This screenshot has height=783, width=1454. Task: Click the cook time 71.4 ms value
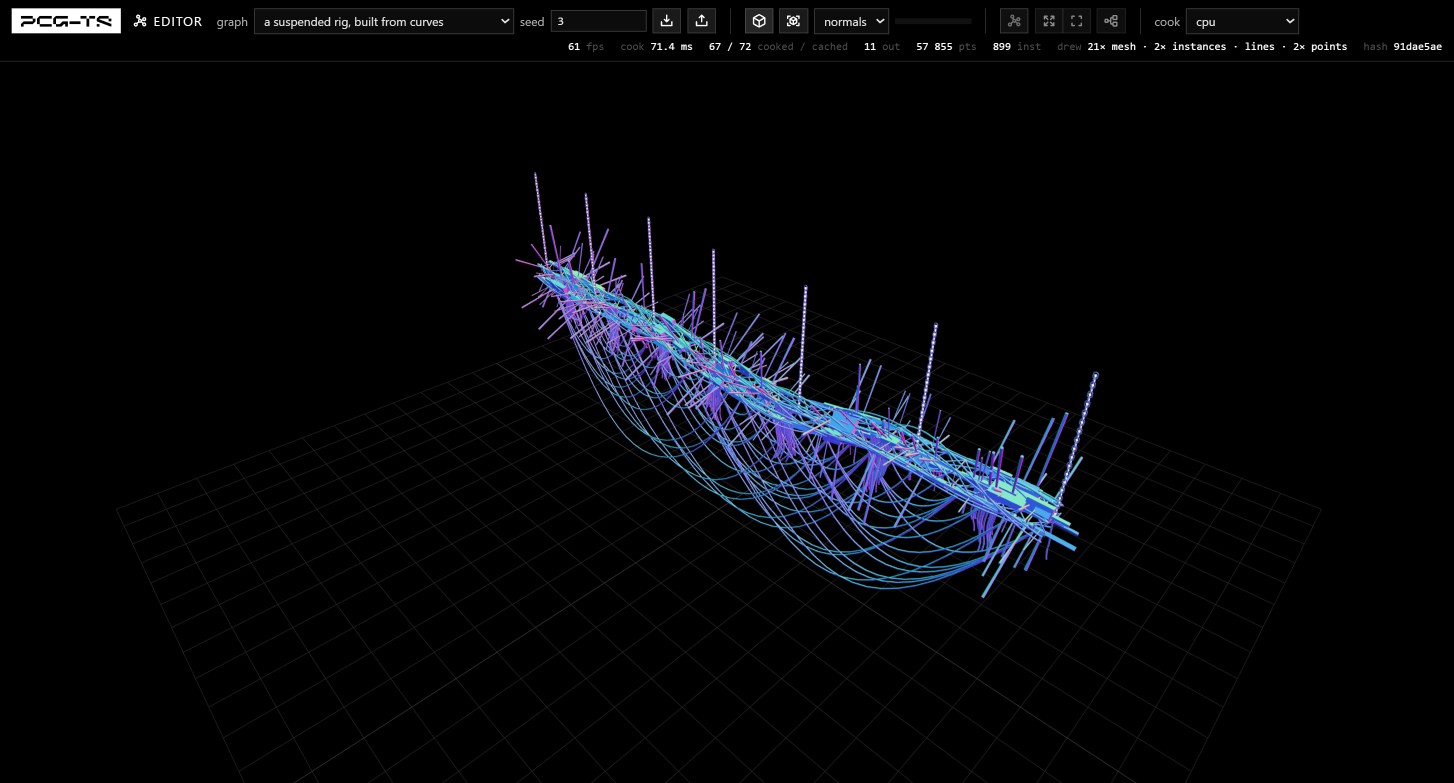tap(671, 47)
